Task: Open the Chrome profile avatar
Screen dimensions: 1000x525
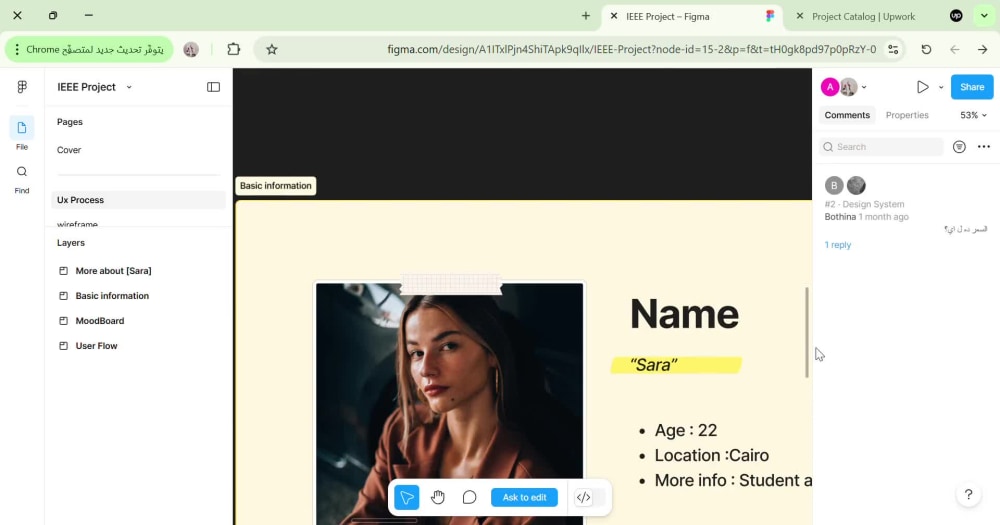Action: point(191,49)
